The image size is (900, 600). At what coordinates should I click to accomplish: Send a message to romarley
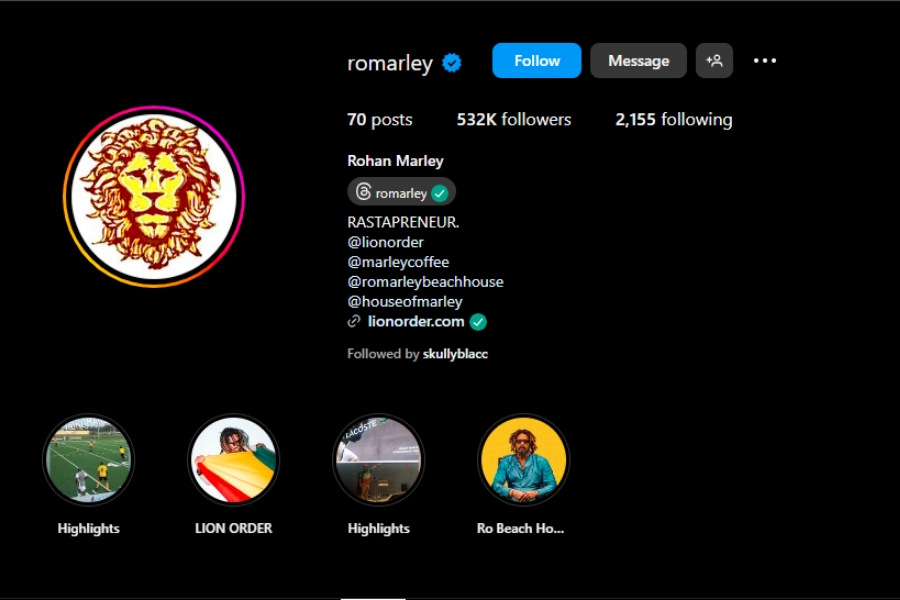tap(638, 60)
